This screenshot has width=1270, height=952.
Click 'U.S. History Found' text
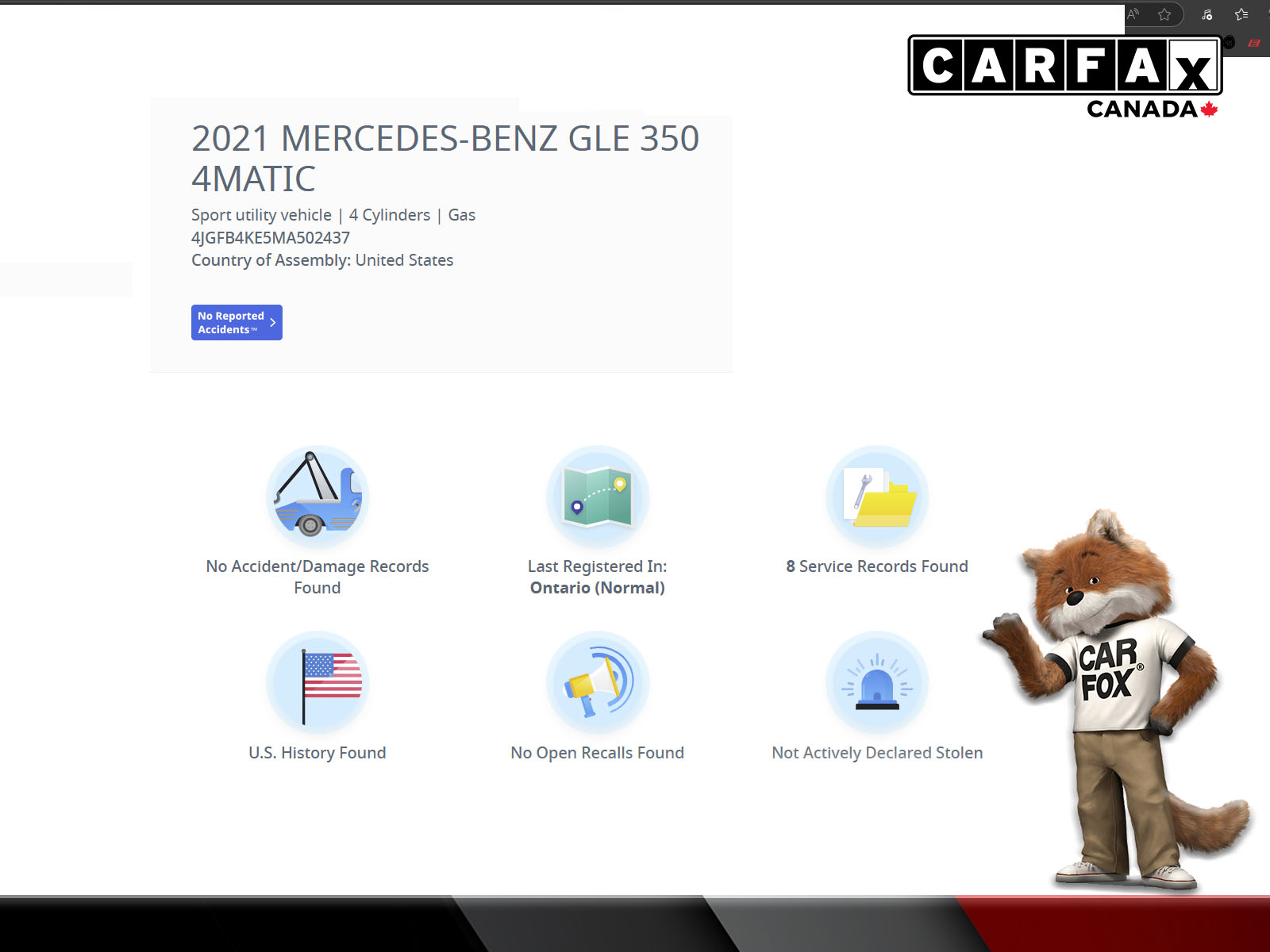(x=317, y=753)
